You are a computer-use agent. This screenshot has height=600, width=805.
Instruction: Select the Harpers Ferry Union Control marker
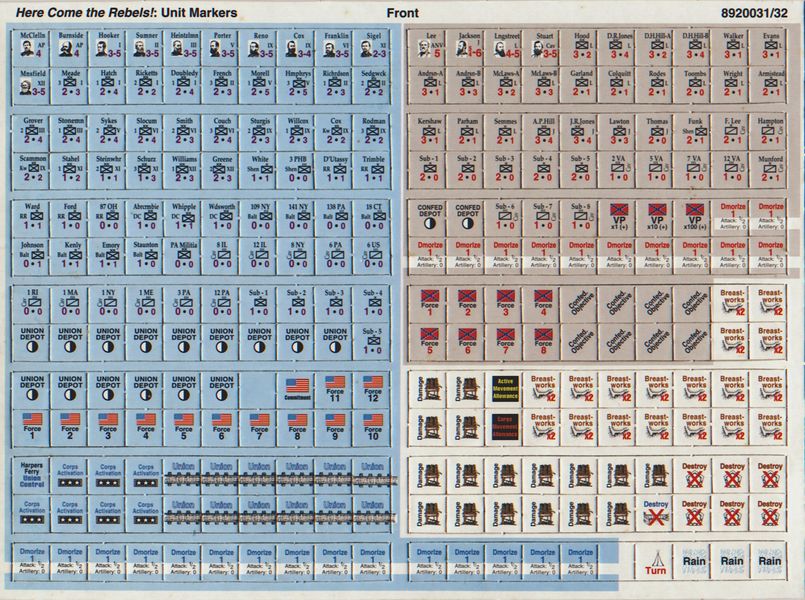tap(32, 474)
